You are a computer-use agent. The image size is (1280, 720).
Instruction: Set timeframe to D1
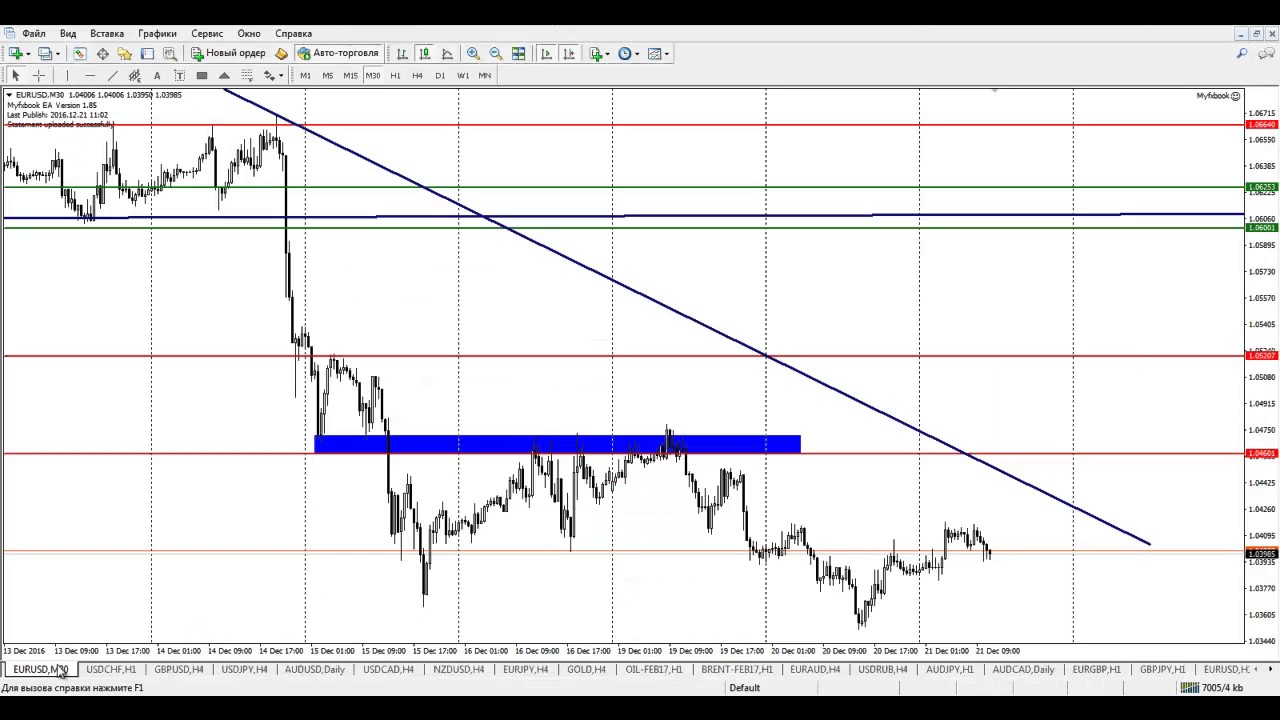[x=440, y=75]
